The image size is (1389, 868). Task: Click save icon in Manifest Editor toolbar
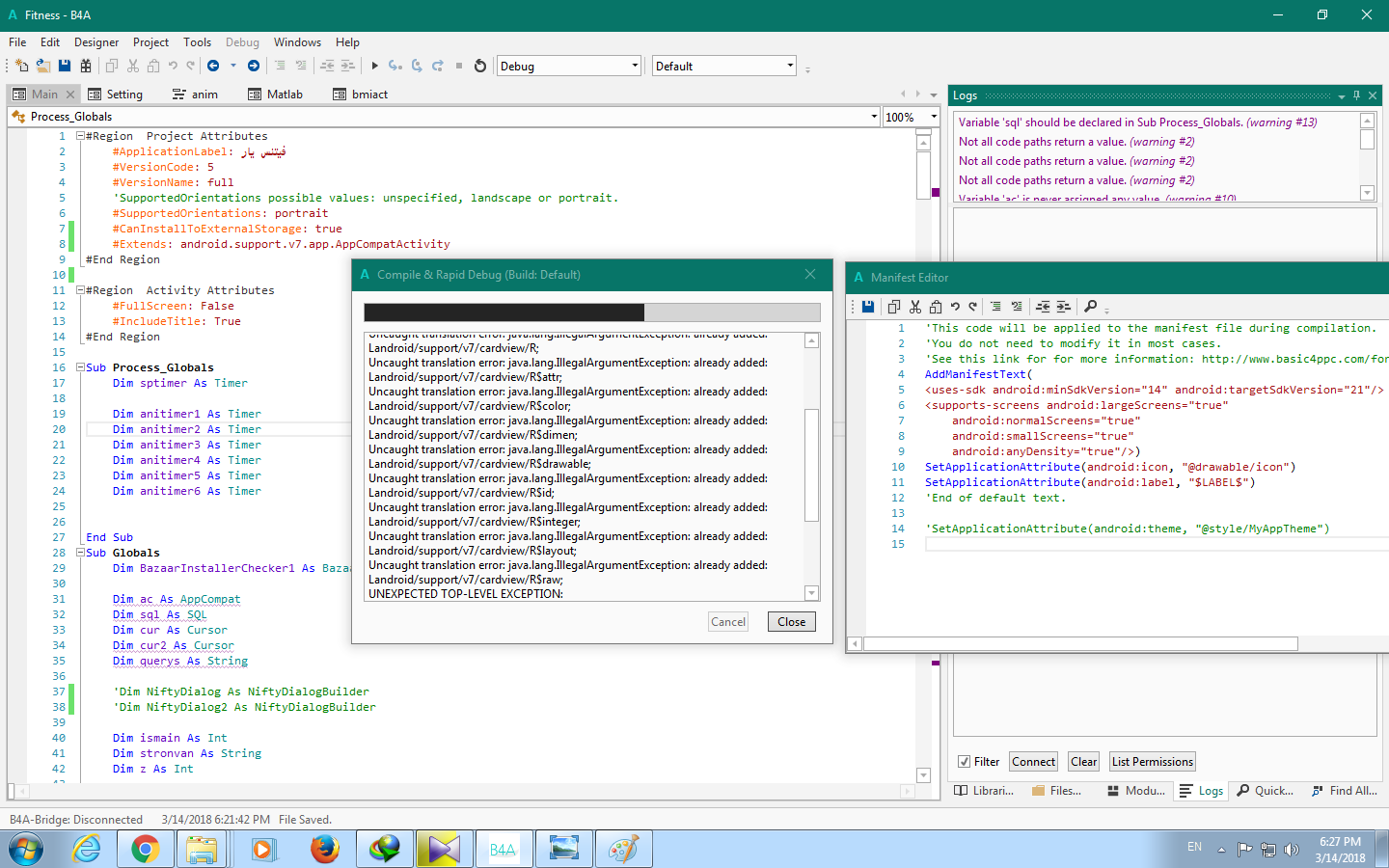point(868,307)
